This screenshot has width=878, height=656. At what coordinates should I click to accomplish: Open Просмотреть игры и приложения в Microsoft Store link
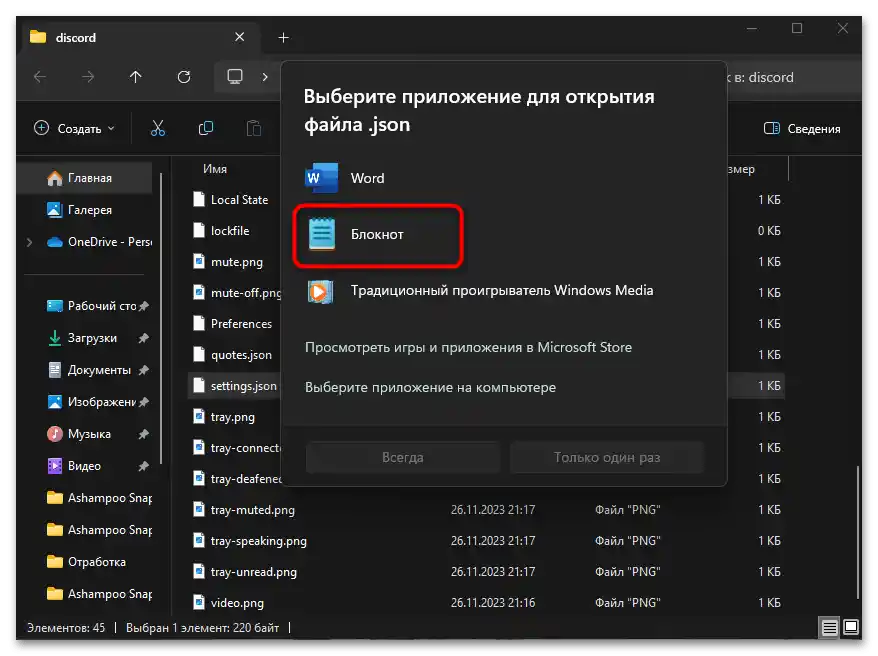(468, 348)
